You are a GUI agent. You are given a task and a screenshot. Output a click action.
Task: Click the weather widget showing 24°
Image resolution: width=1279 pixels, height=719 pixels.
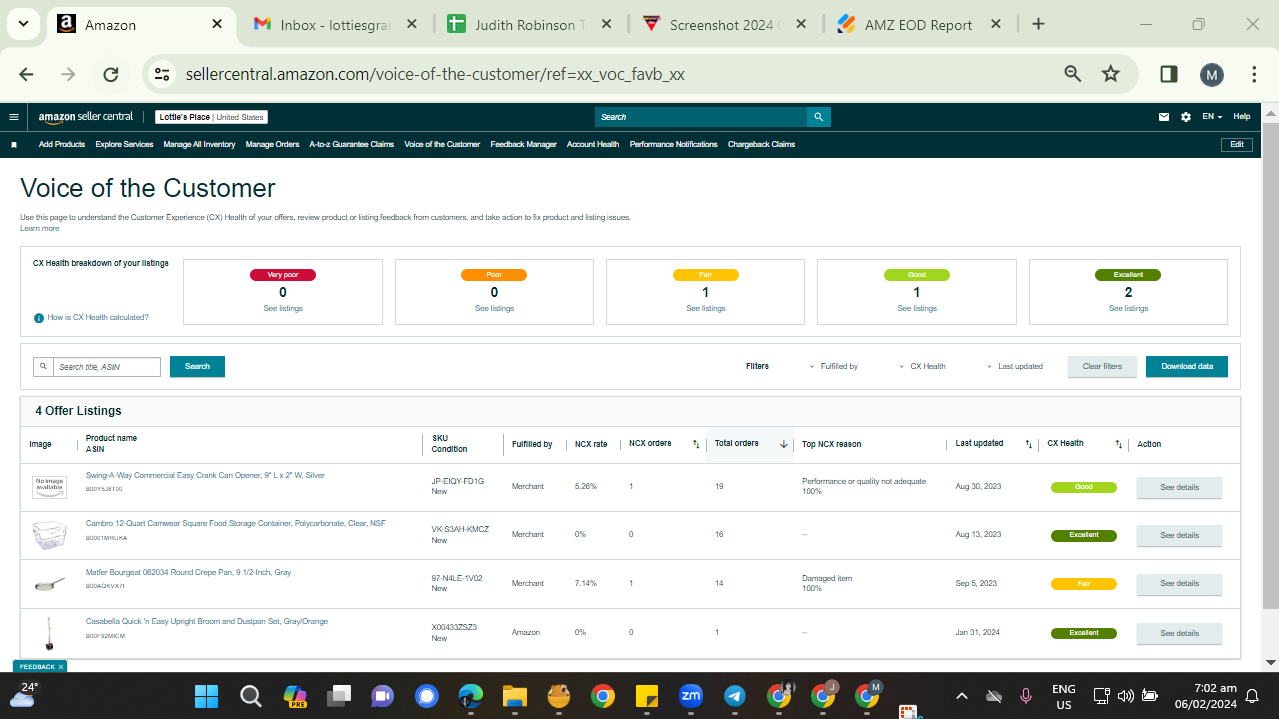[x=23, y=693]
